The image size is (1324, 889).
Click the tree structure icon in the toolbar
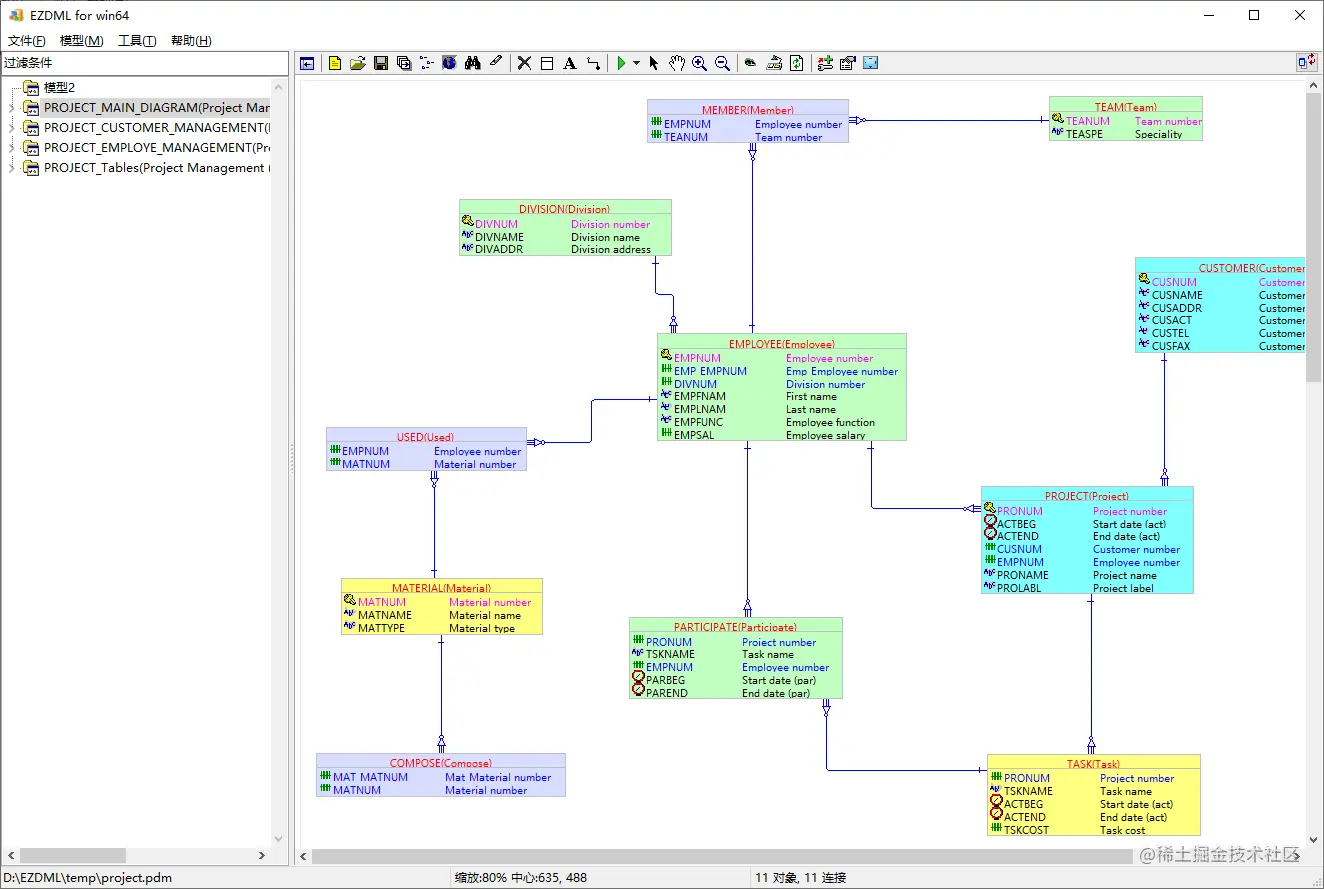click(427, 63)
